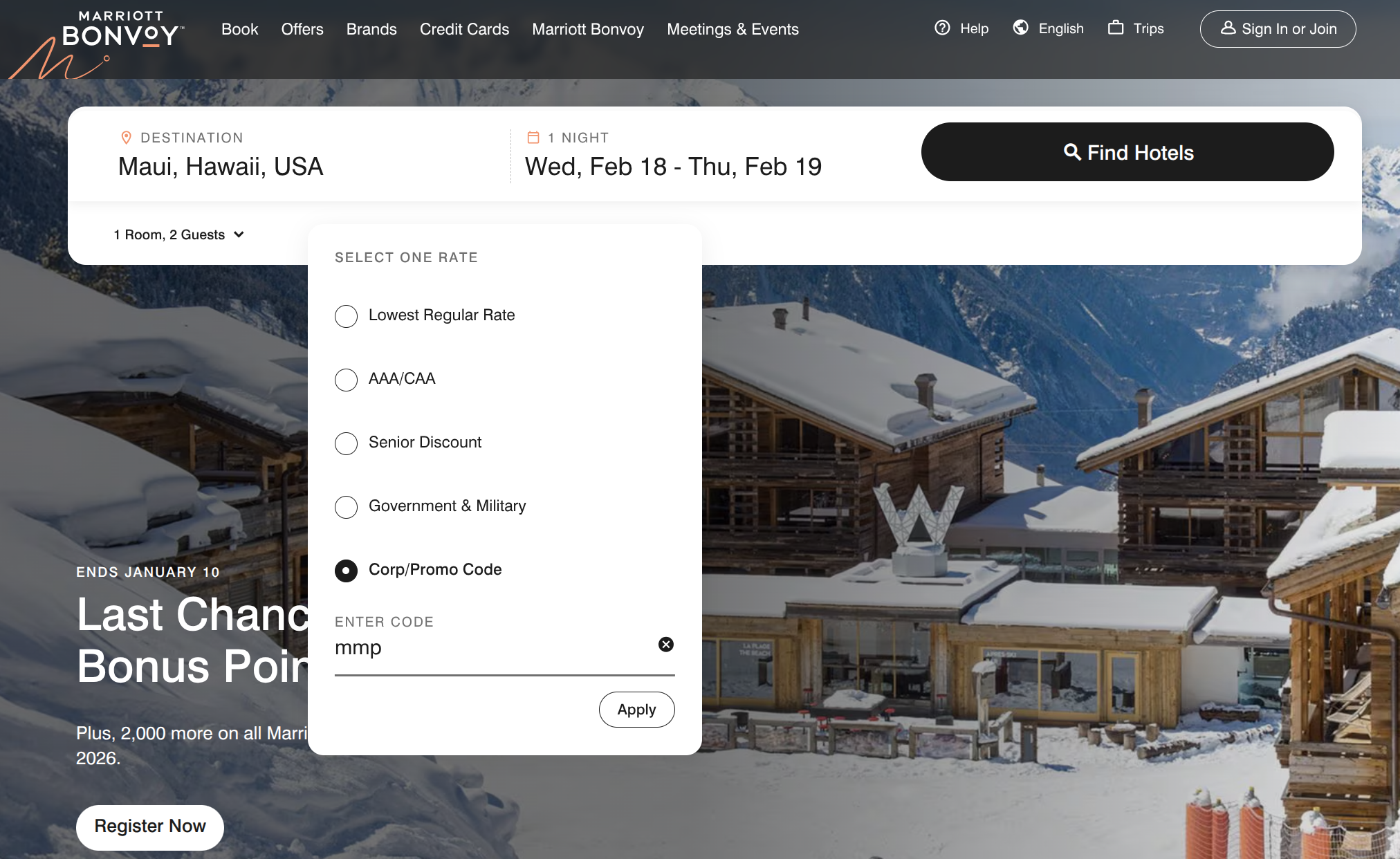The image size is (1400, 859).
Task: Open the Wed, Feb 18 date picker
Action: coord(672,167)
